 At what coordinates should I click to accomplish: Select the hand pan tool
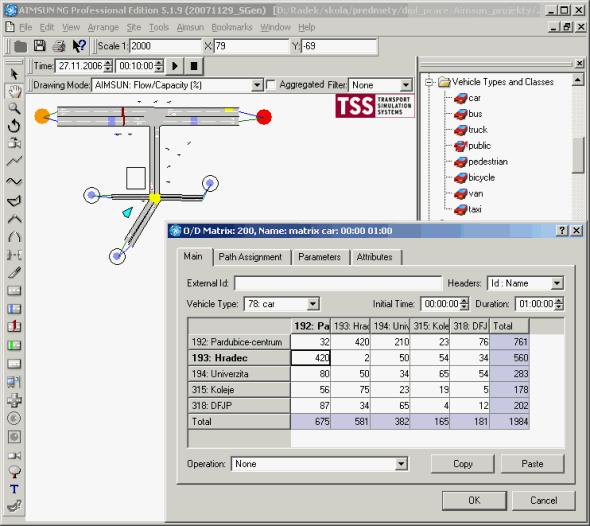[x=14, y=91]
